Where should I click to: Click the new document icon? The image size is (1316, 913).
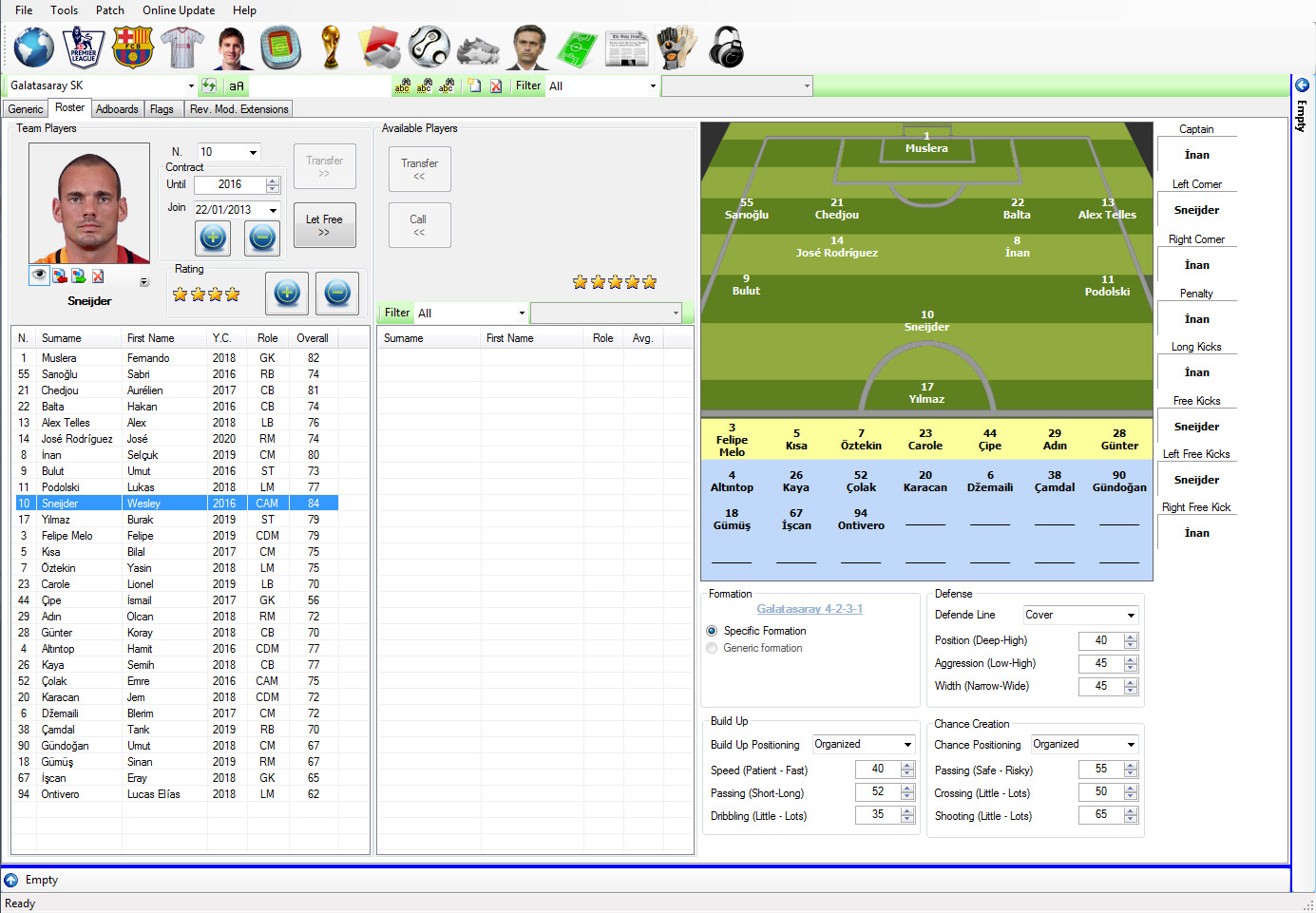pyautogui.click(x=473, y=86)
